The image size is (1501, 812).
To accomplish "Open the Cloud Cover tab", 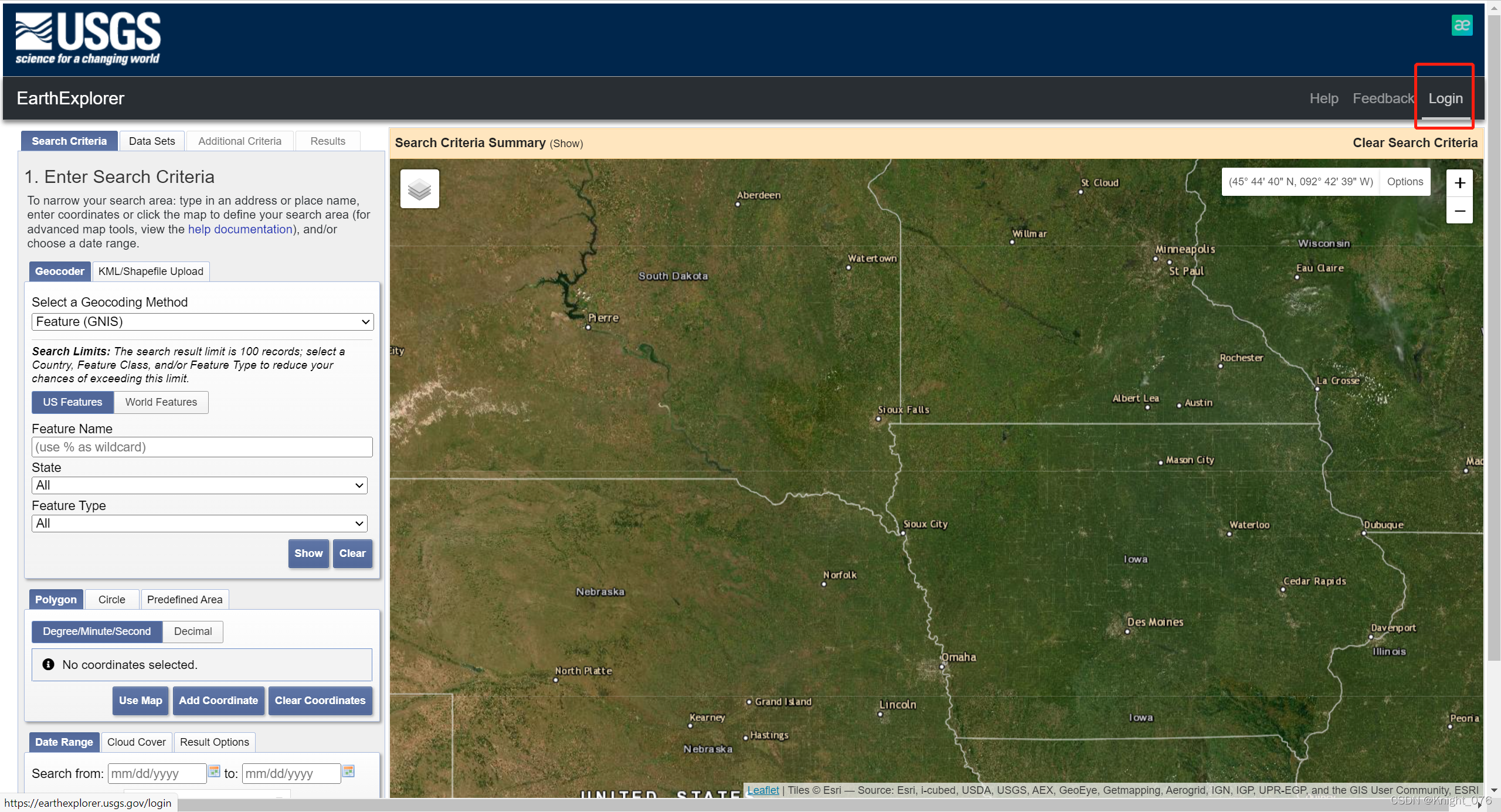I will pos(136,742).
